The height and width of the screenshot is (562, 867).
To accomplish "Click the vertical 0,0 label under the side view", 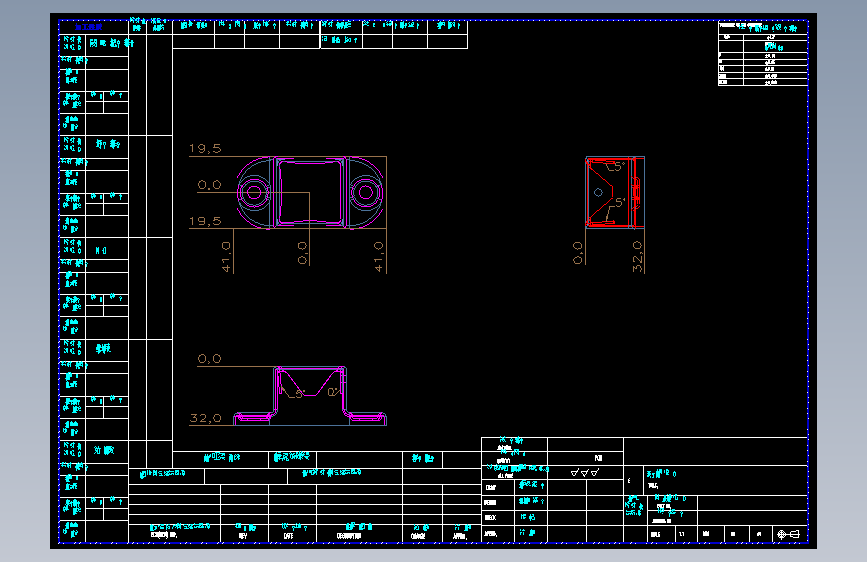I will pos(578,253).
